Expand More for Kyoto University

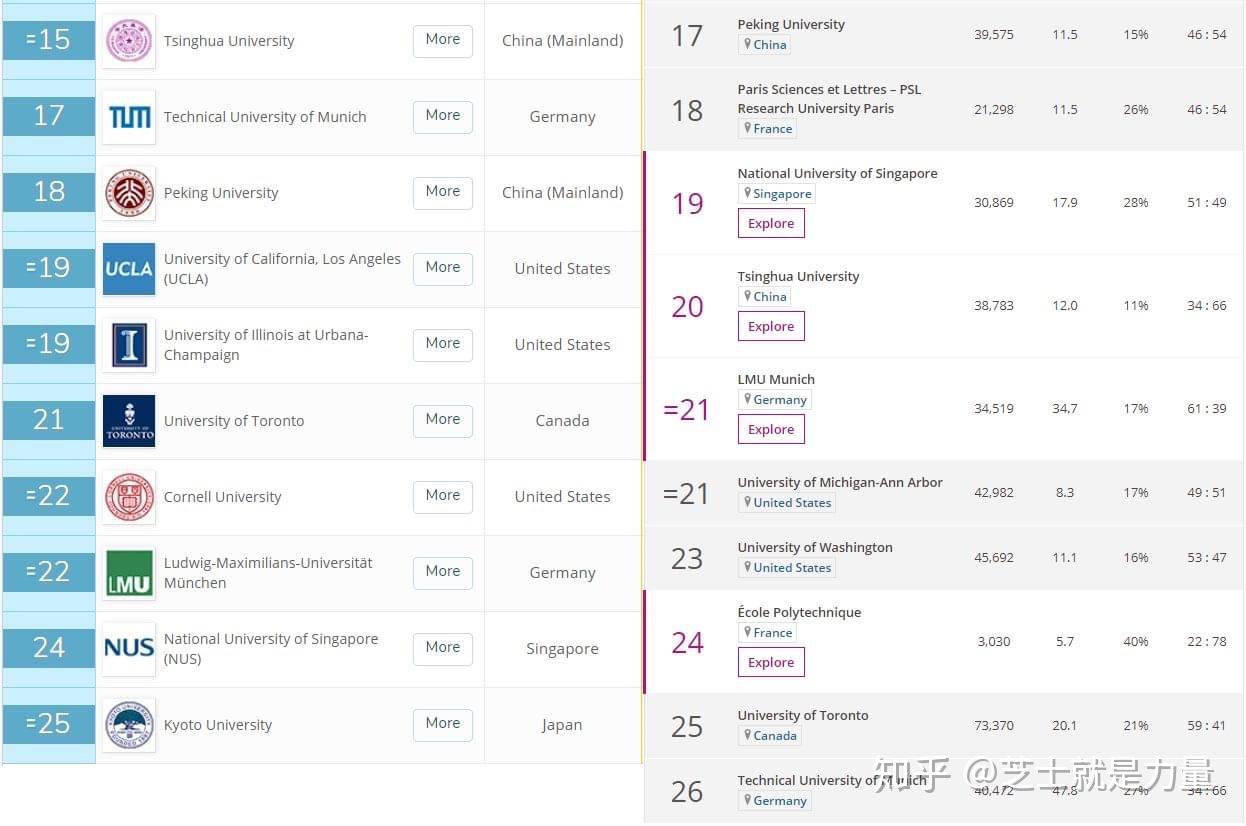pyautogui.click(x=442, y=724)
